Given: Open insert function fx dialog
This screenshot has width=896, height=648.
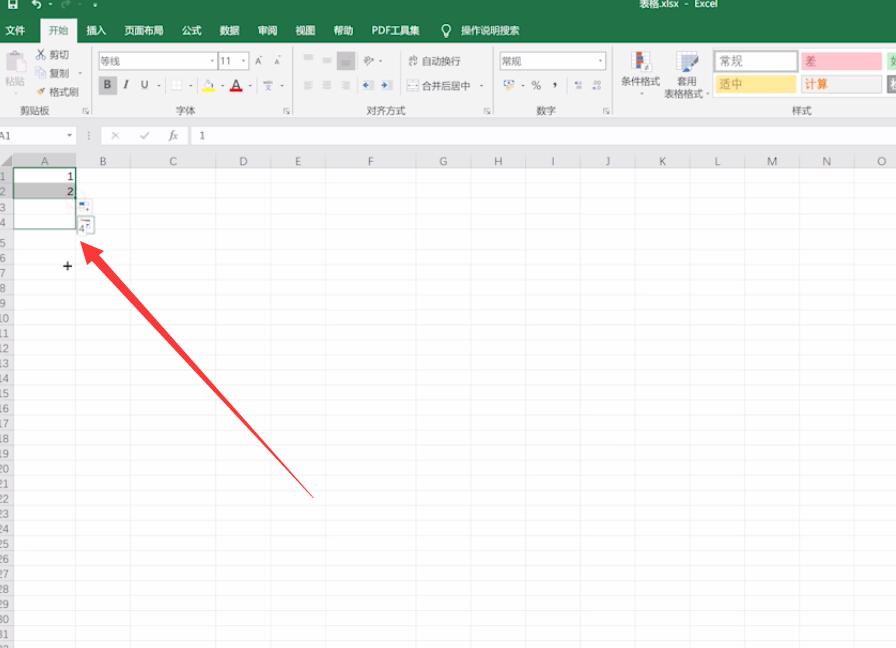Looking at the screenshot, I should (173, 135).
